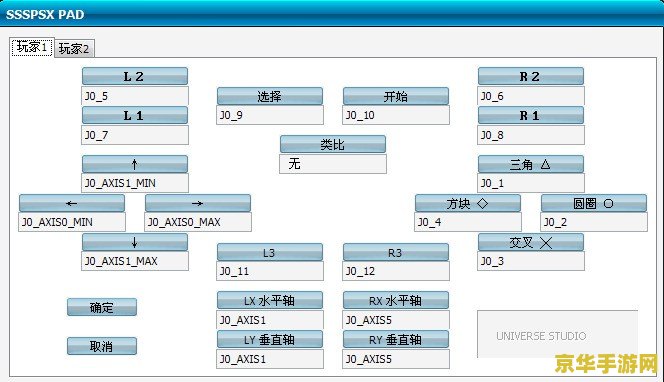Click the R 2 mapping button
The width and height of the screenshot is (664, 382).
(531, 76)
